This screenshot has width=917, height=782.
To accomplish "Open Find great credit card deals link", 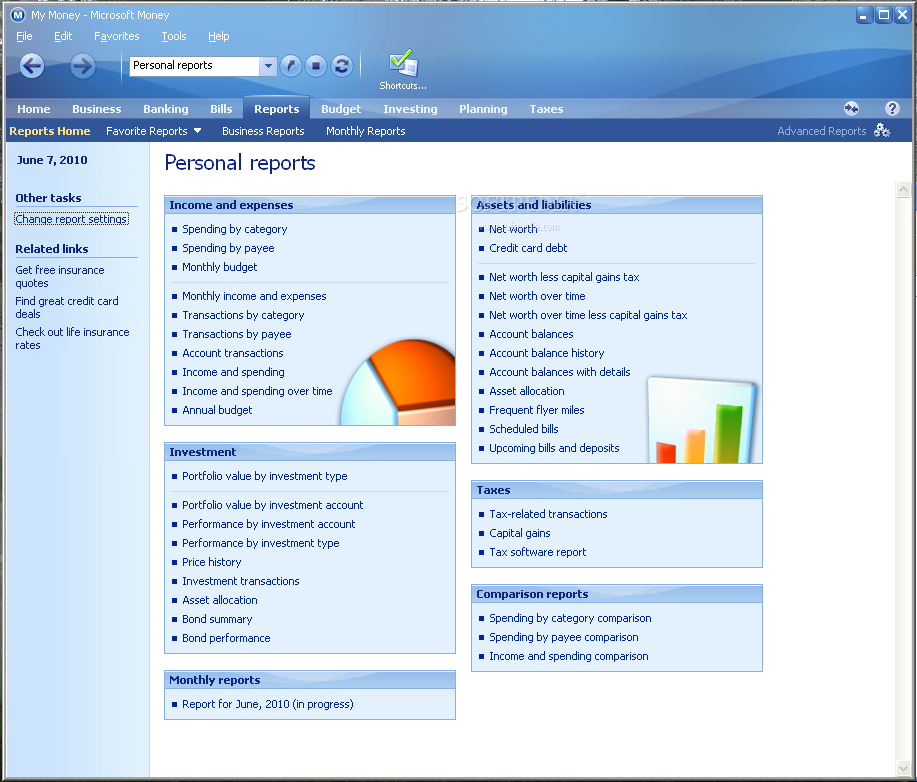I will 67,308.
